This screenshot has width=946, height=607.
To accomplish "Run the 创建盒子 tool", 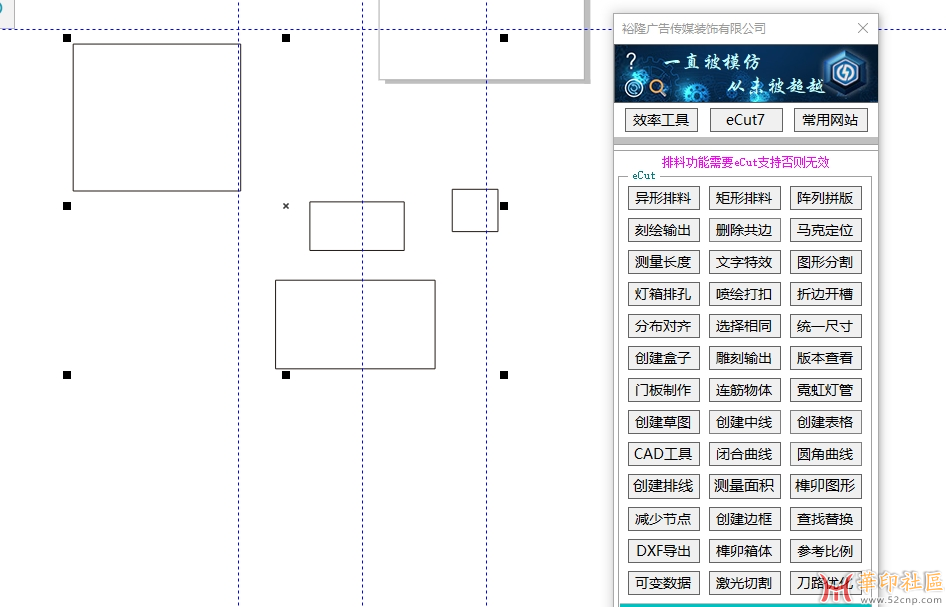I will (x=663, y=358).
